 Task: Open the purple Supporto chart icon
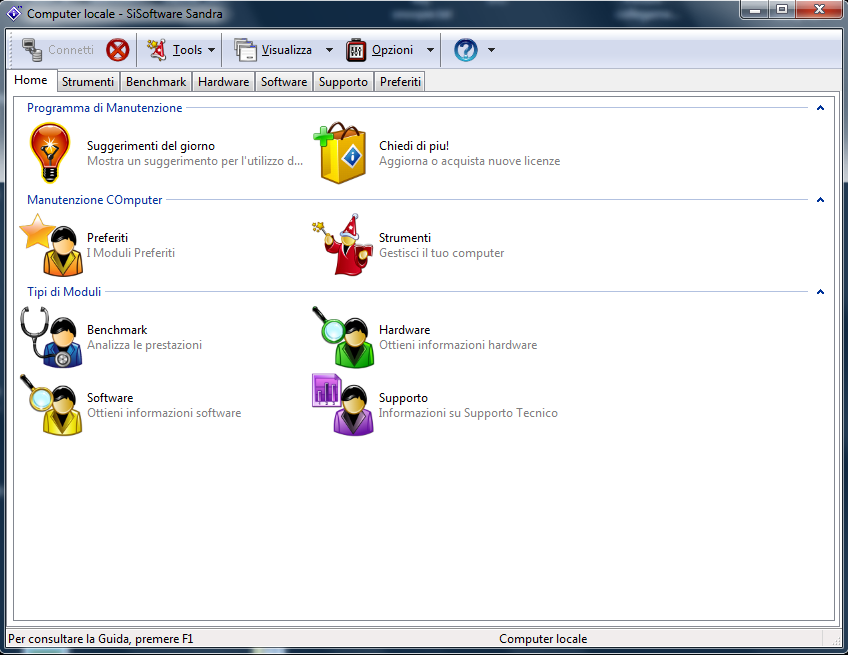point(343,405)
